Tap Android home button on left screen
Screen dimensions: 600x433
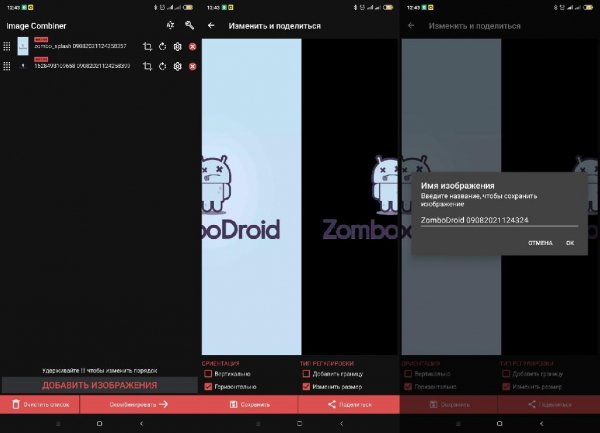[x=99, y=423]
